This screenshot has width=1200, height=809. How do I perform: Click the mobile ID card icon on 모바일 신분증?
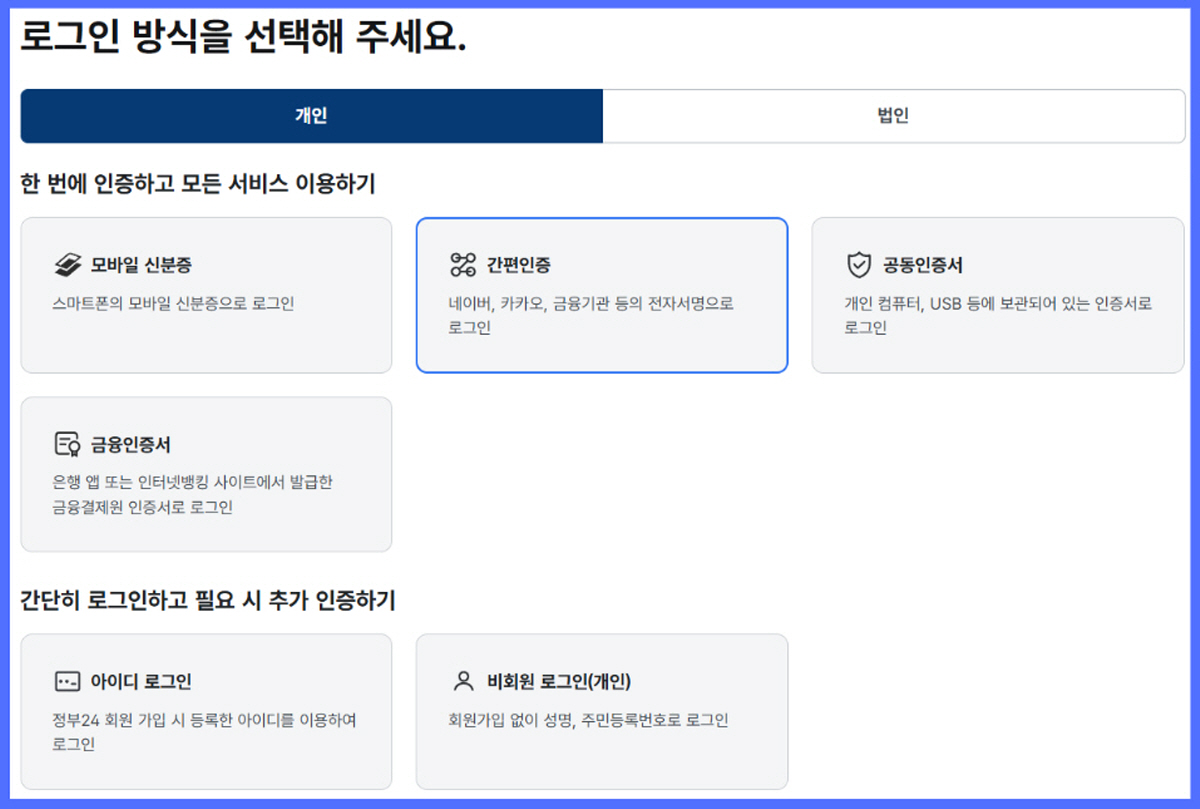click(x=69, y=262)
